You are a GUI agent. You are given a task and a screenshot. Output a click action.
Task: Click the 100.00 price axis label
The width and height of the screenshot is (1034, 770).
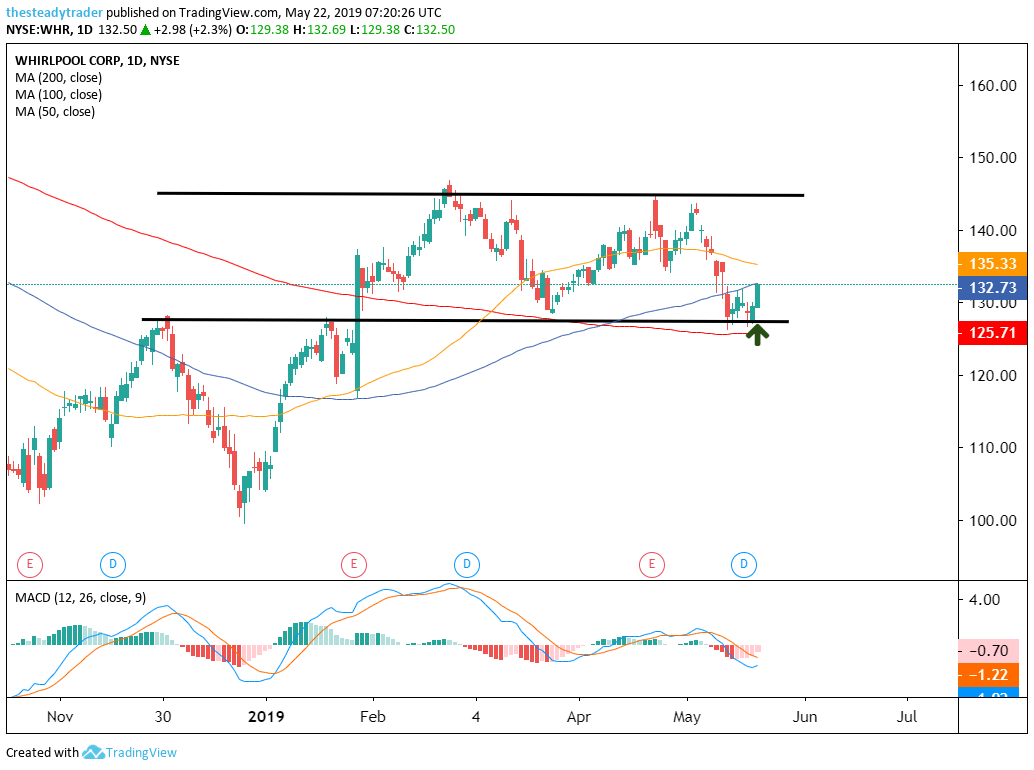(992, 521)
